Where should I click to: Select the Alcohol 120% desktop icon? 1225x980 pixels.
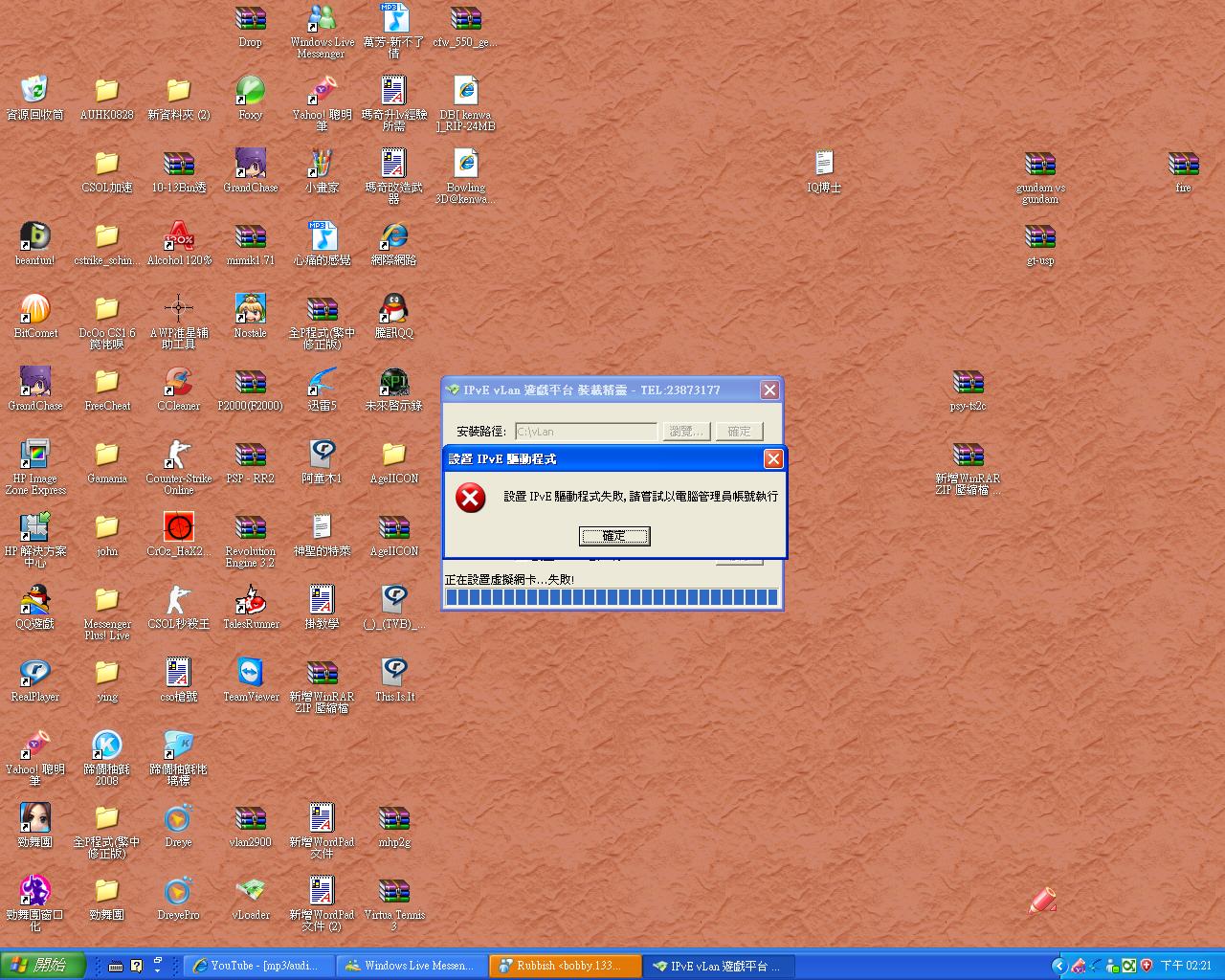178,236
